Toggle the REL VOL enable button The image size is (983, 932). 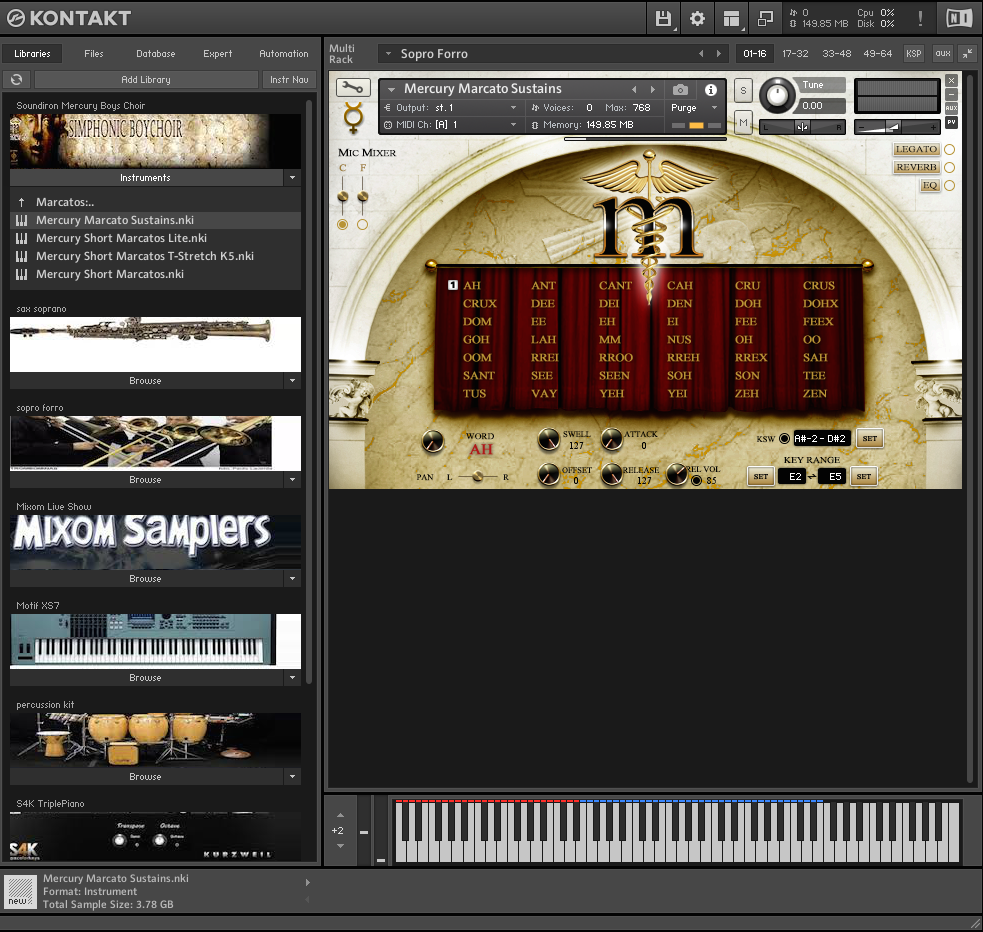point(696,481)
